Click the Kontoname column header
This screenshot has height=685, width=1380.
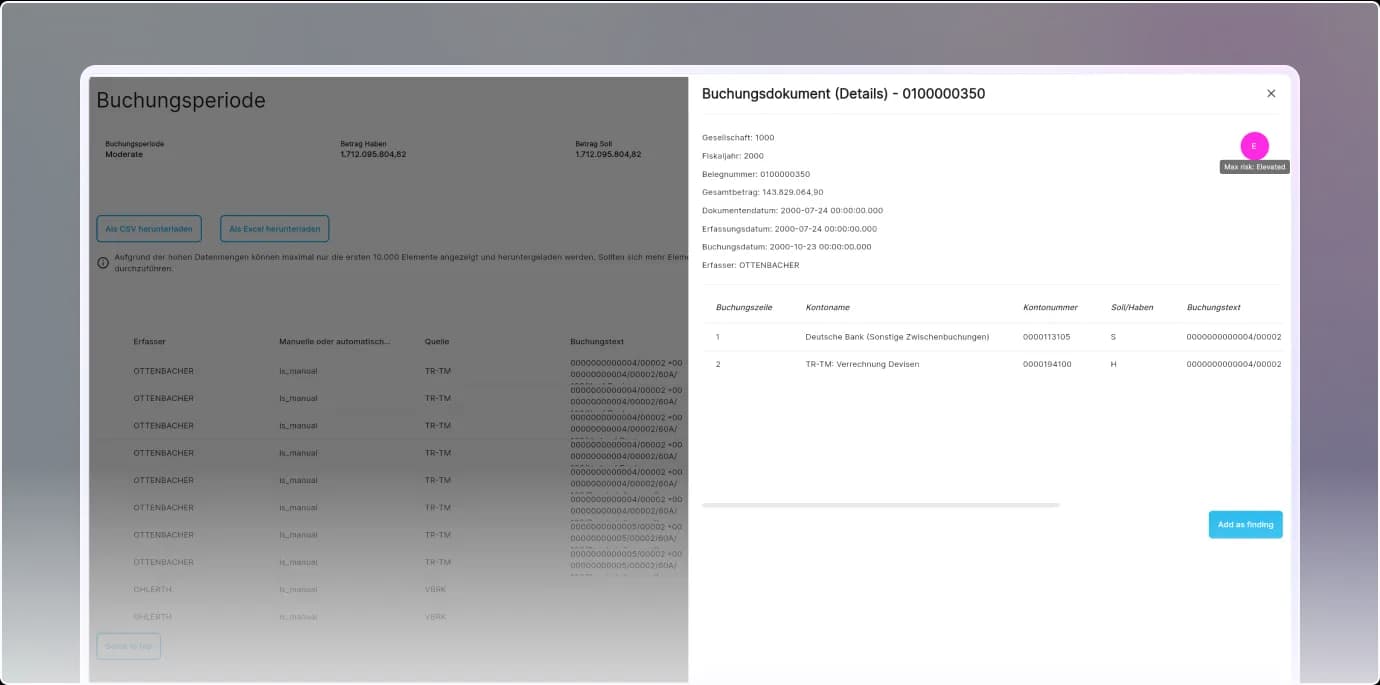[x=827, y=308]
